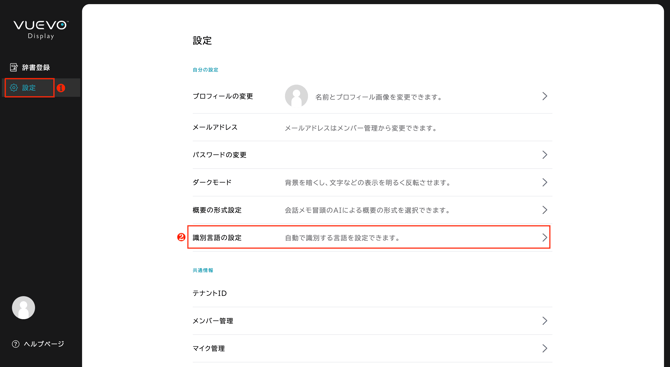This screenshot has width=670, height=367.
Task: Click the 識別言語の設定 row label
Action: 217,238
